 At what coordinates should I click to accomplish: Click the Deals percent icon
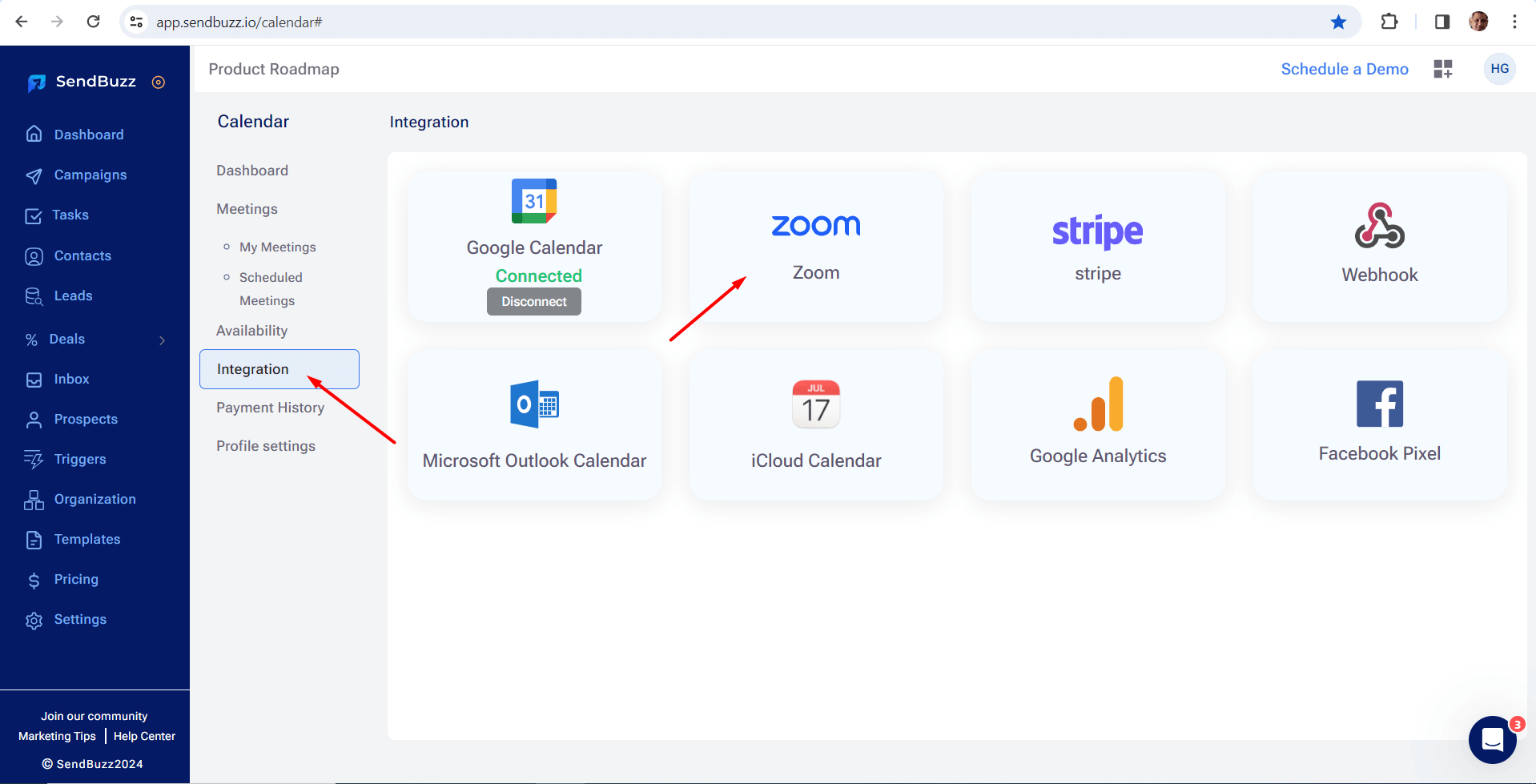pyautogui.click(x=31, y=340)
